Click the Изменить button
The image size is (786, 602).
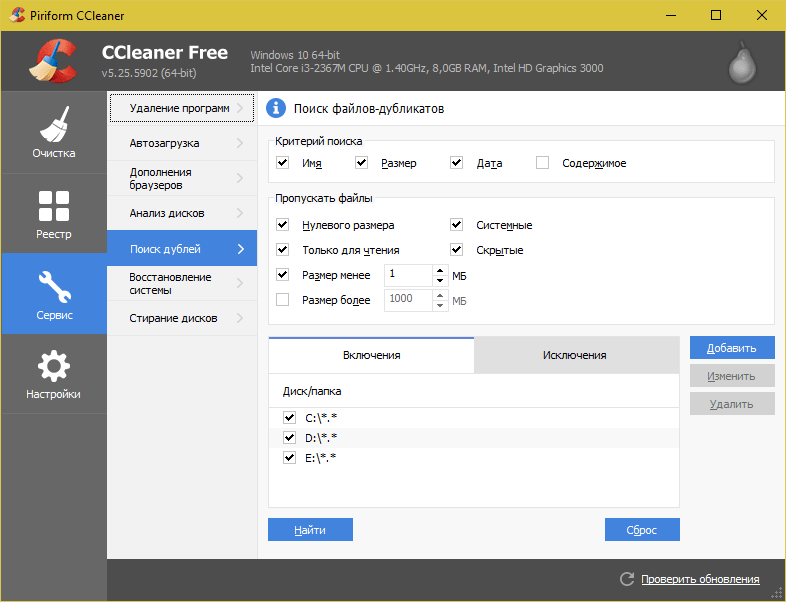(x=732, y=376)
